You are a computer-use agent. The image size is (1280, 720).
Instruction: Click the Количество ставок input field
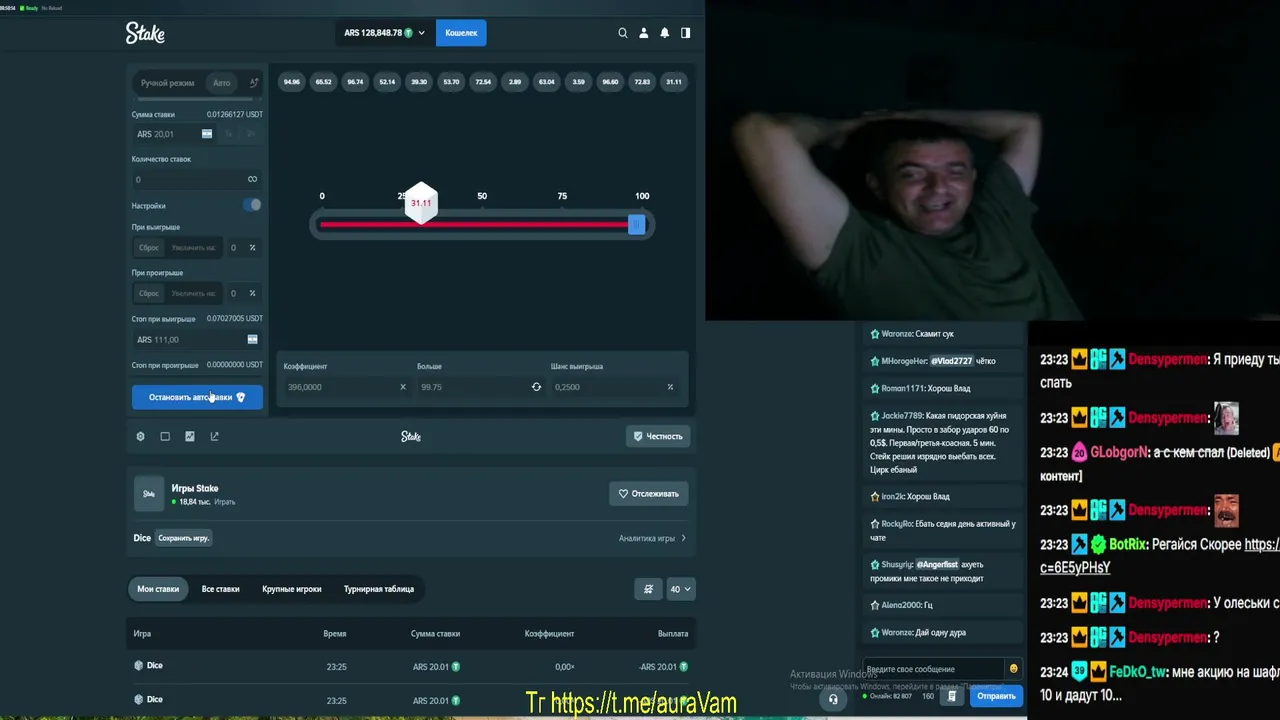(197, 179)
